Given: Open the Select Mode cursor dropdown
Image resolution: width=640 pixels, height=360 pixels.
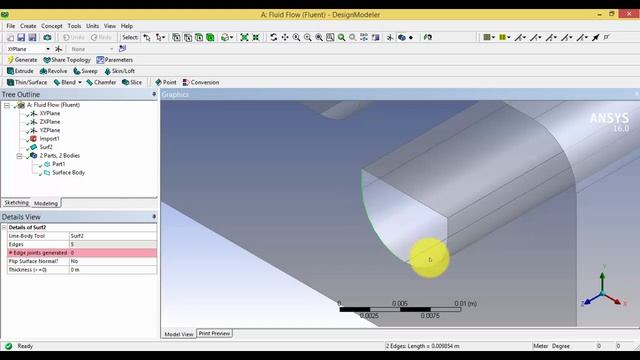Looking at the screenshot, I should 161,38.
